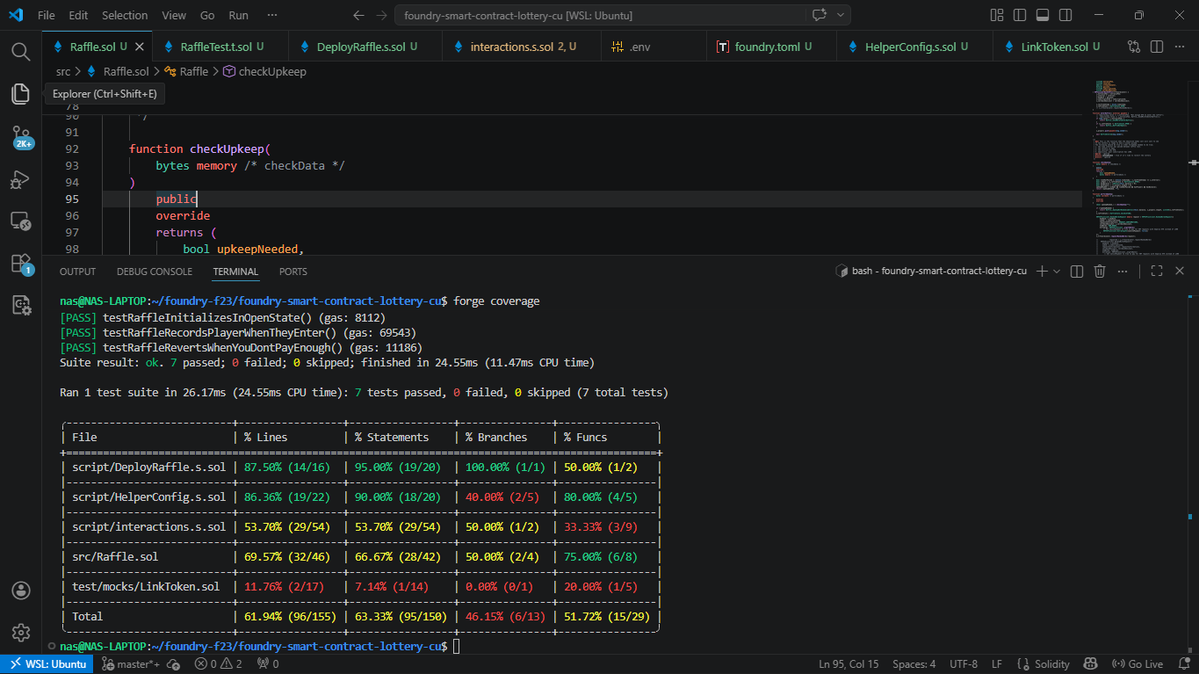Select the bash terminal instance label

[x=931, y=271]
